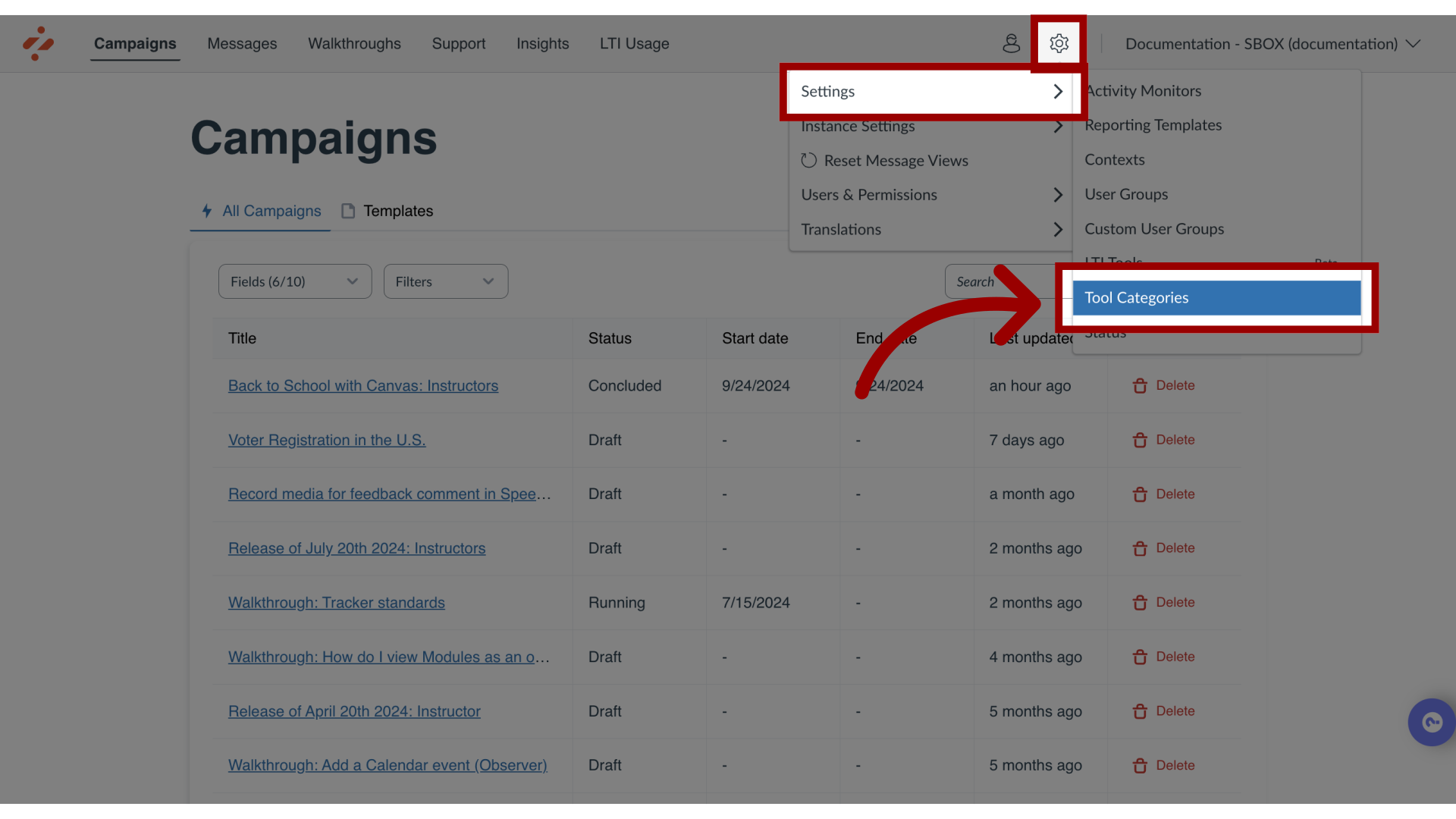Open the chat support bubble icon
Screen dimensions: 1456x819
click(1431, 722)
